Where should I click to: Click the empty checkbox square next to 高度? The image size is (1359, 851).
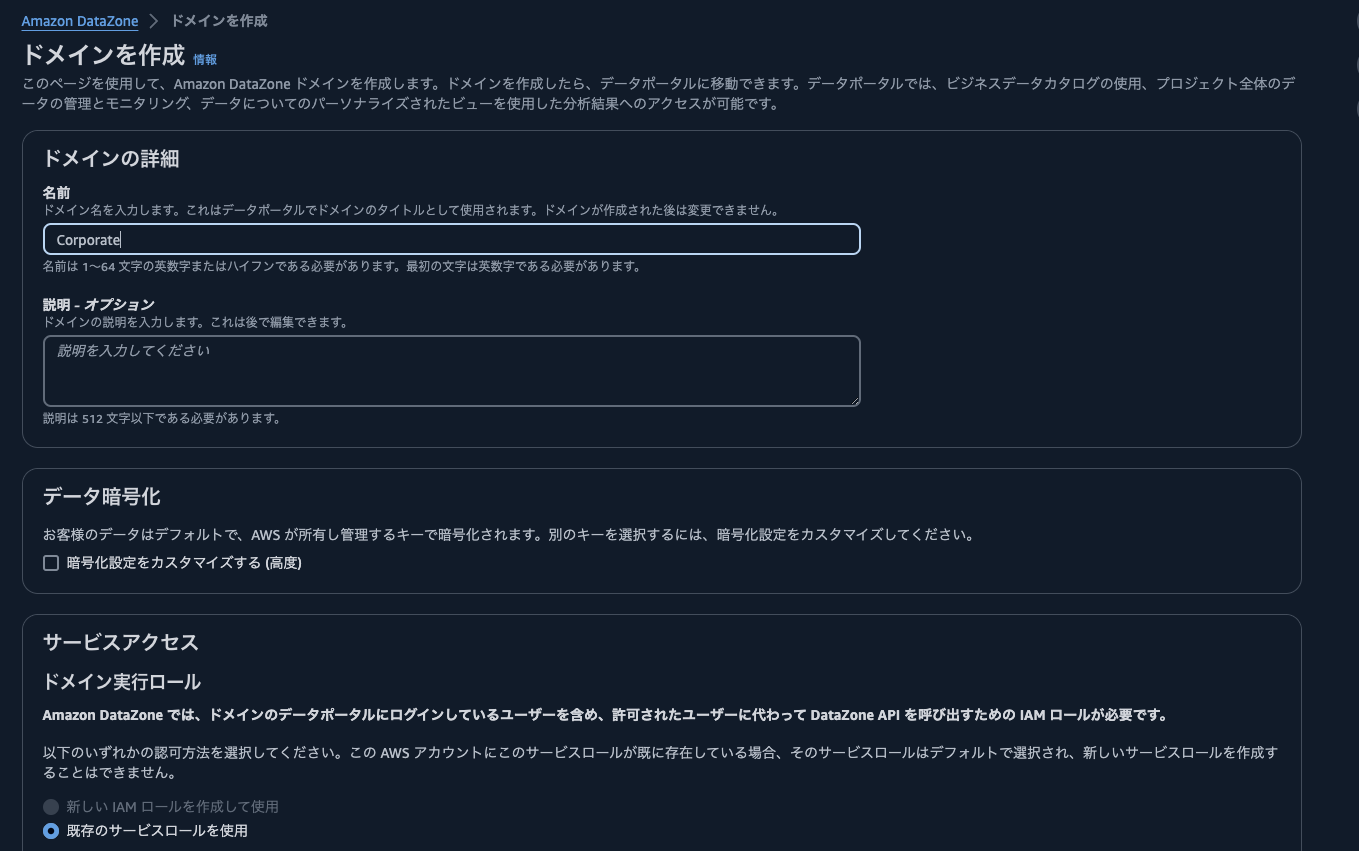pyautogui.click(x=51, y=563)
